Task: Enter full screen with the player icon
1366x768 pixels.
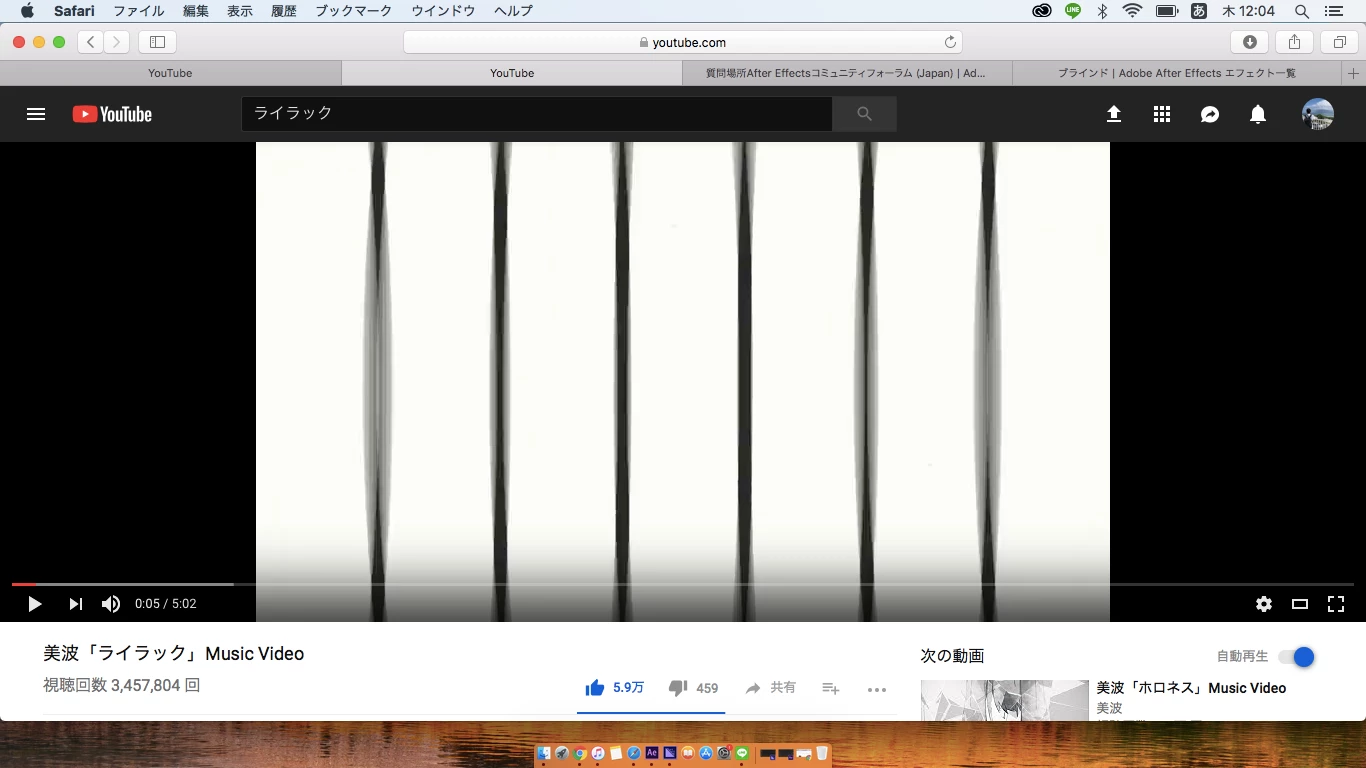Action: (1336, 604)
